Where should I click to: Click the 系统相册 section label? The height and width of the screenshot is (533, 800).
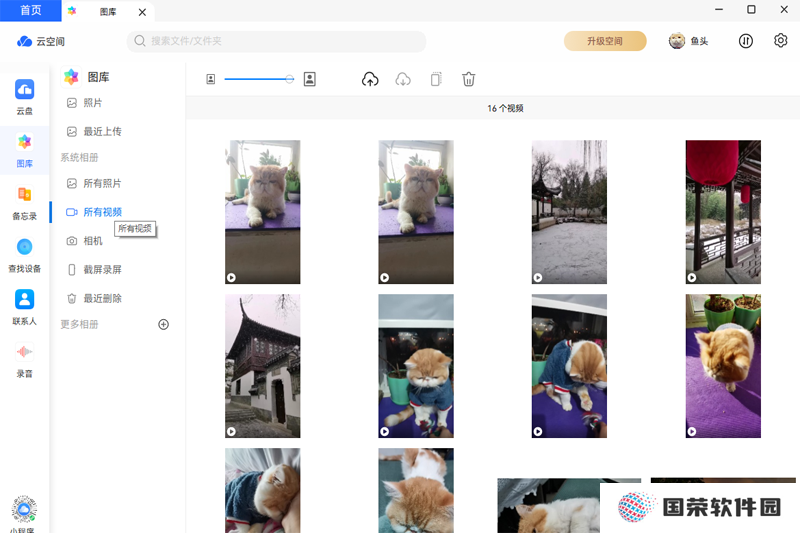point(79,158)
